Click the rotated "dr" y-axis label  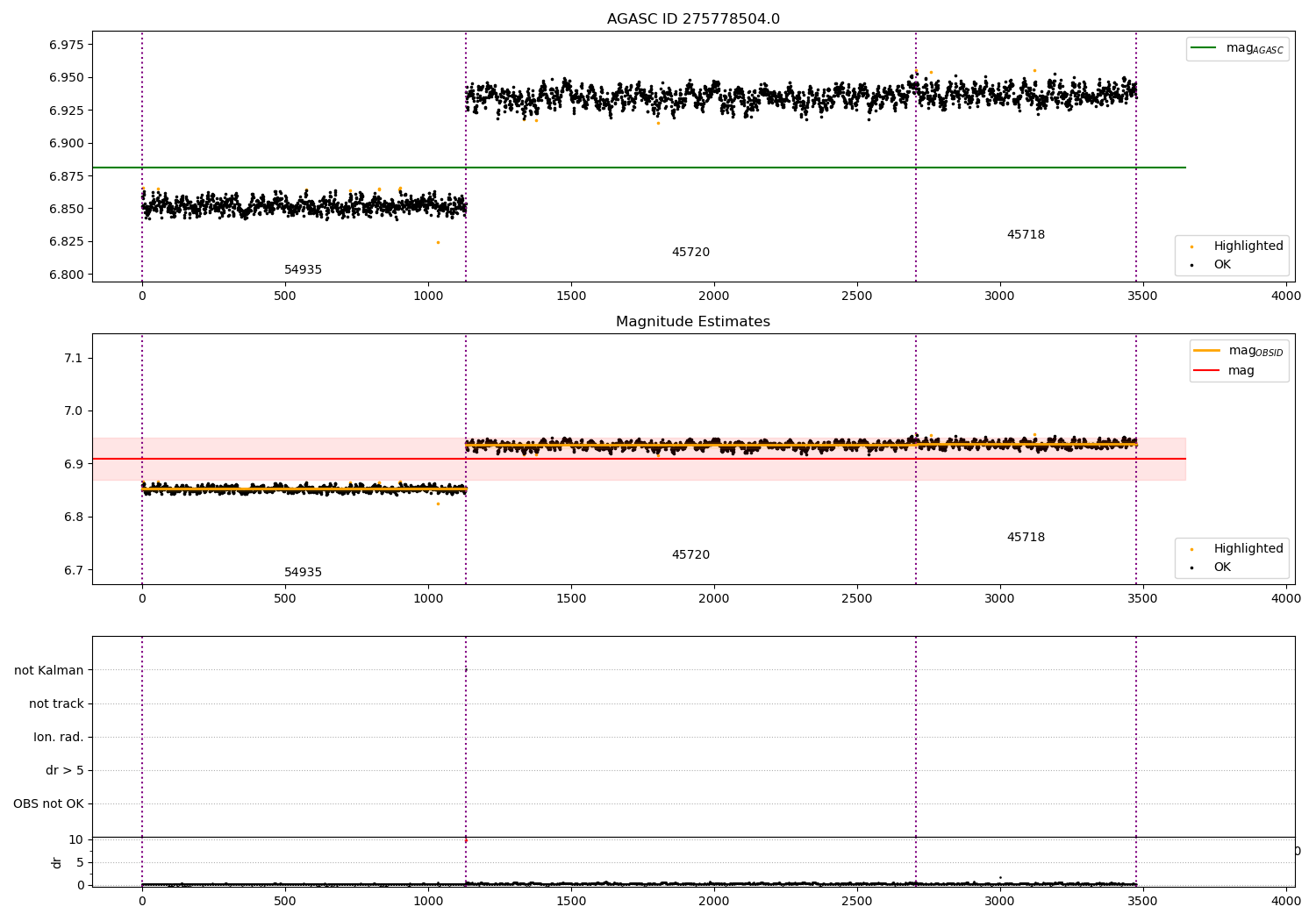pyautogui.click(x=57, y=862)
